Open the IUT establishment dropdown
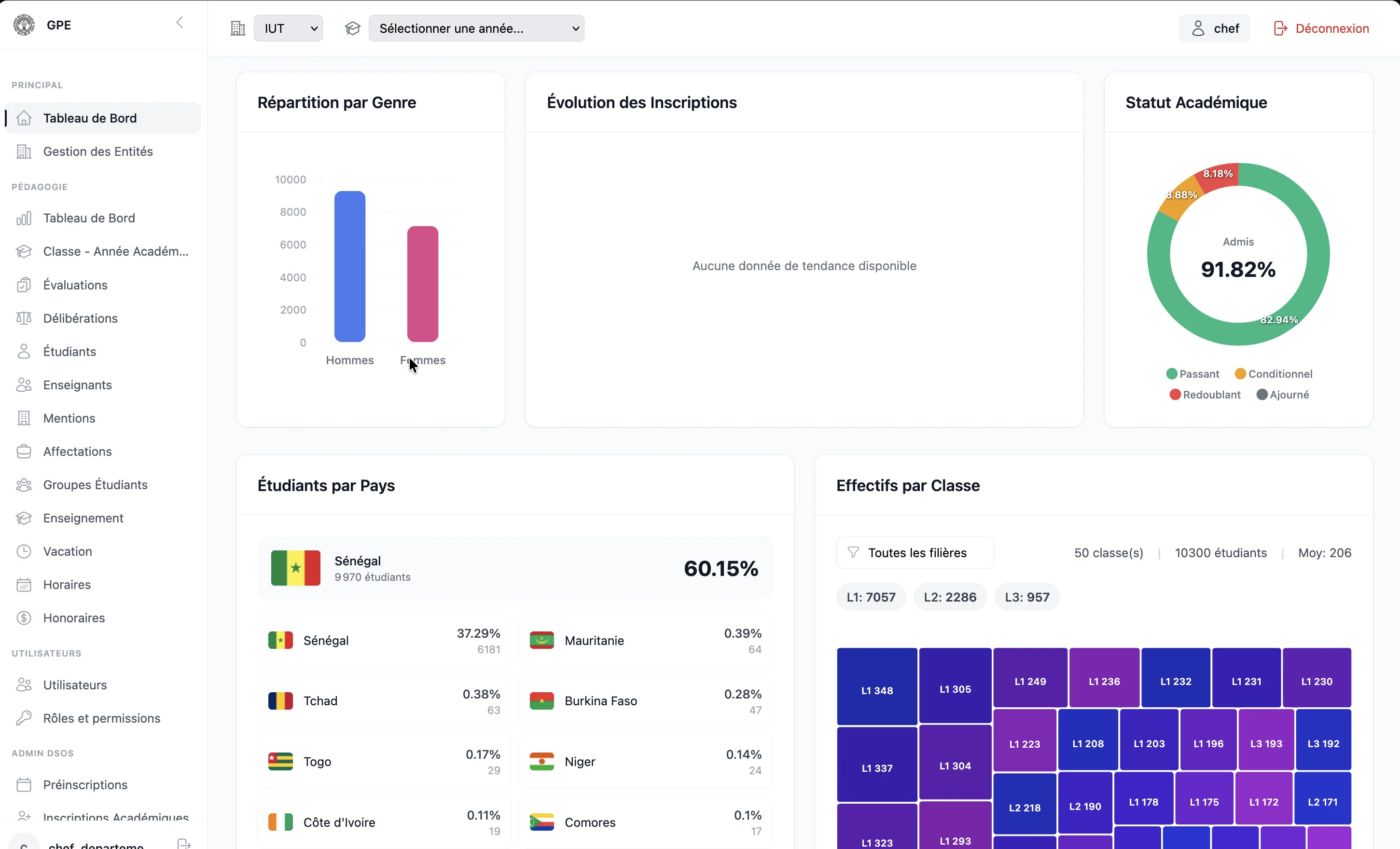The image size is (1400, 849). tap(288, 28)
